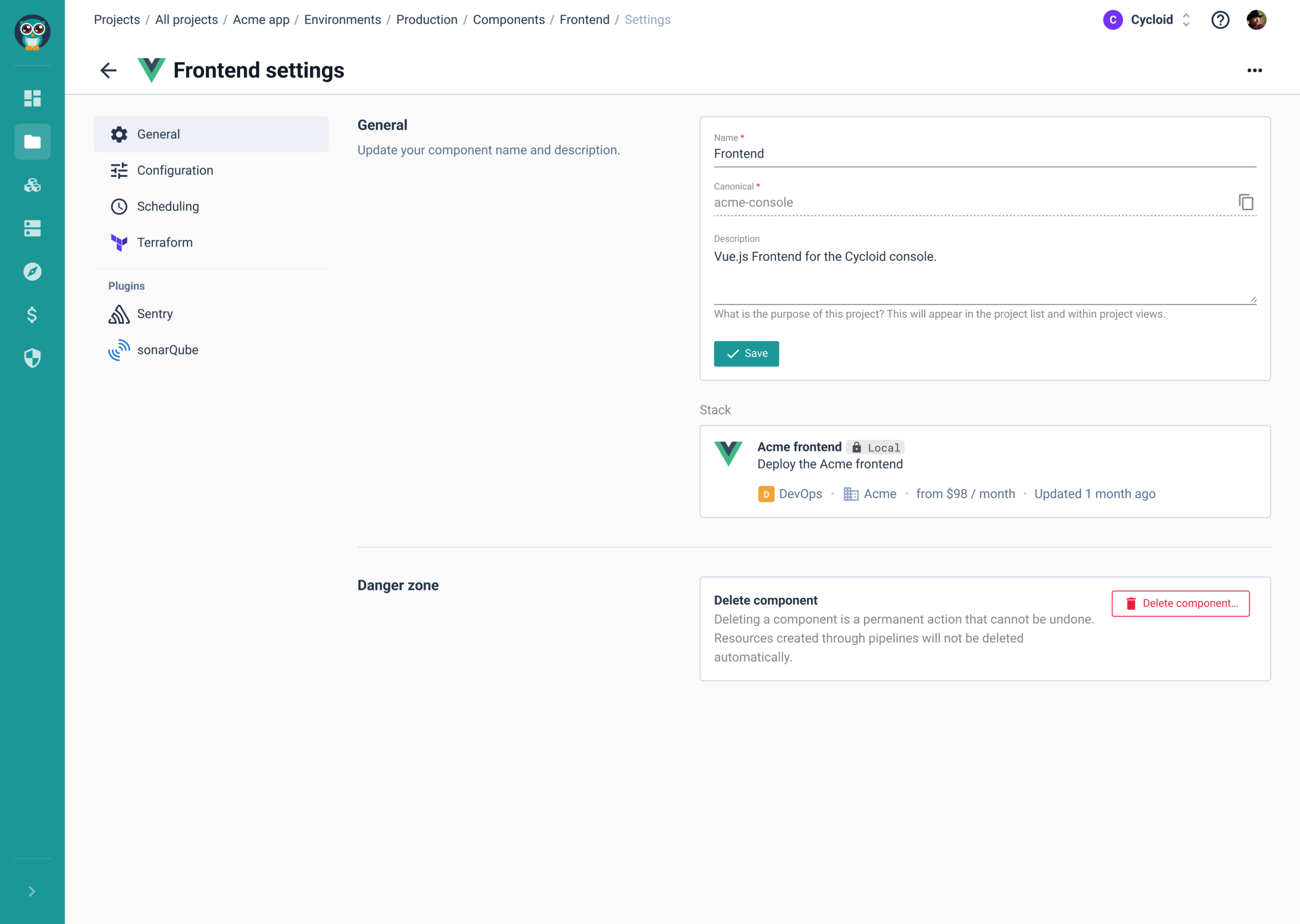
Task: Open the shield security icon in sidebar
Action: tap(32, 358)
